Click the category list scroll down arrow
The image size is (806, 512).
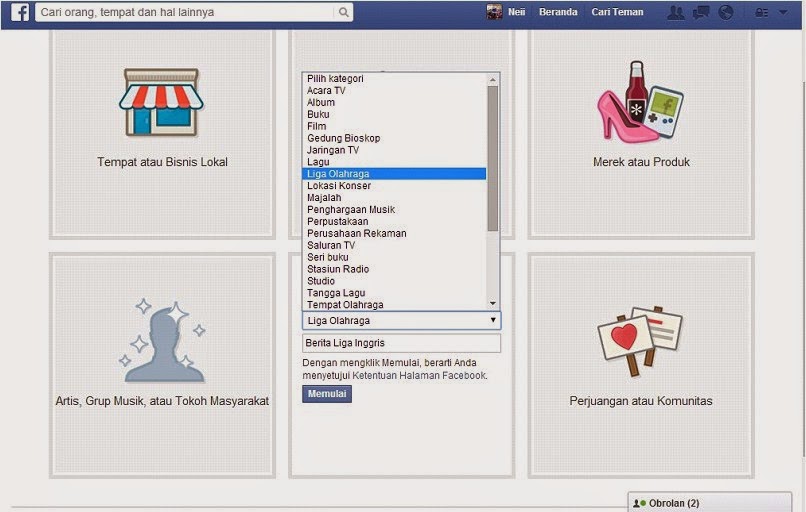coord(492,303)
